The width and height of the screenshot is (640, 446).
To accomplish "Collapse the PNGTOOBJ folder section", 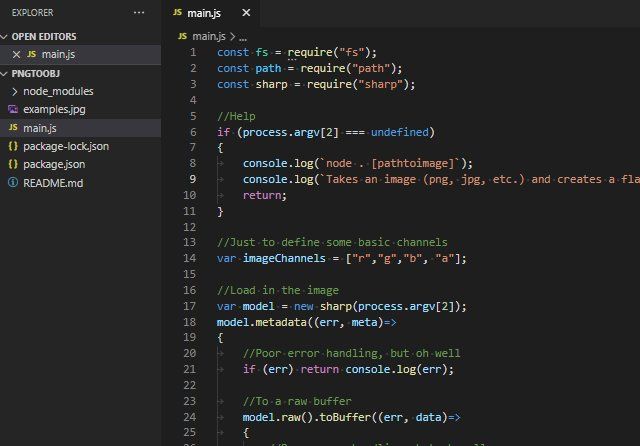I will click(x=6, y=73).
